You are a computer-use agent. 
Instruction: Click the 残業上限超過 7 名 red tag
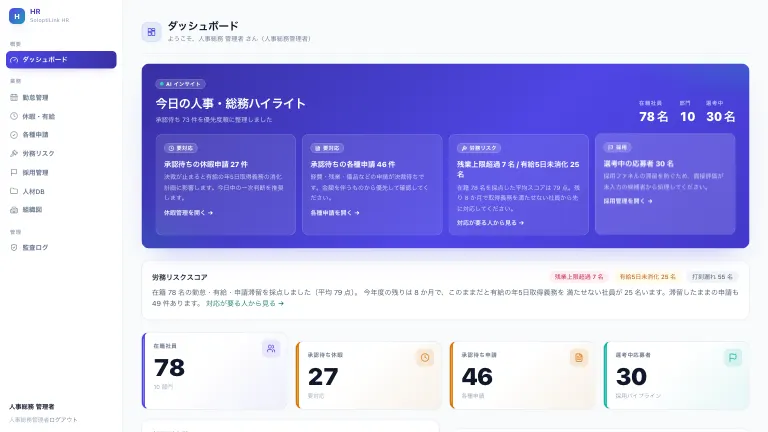(x=578, y=277)
